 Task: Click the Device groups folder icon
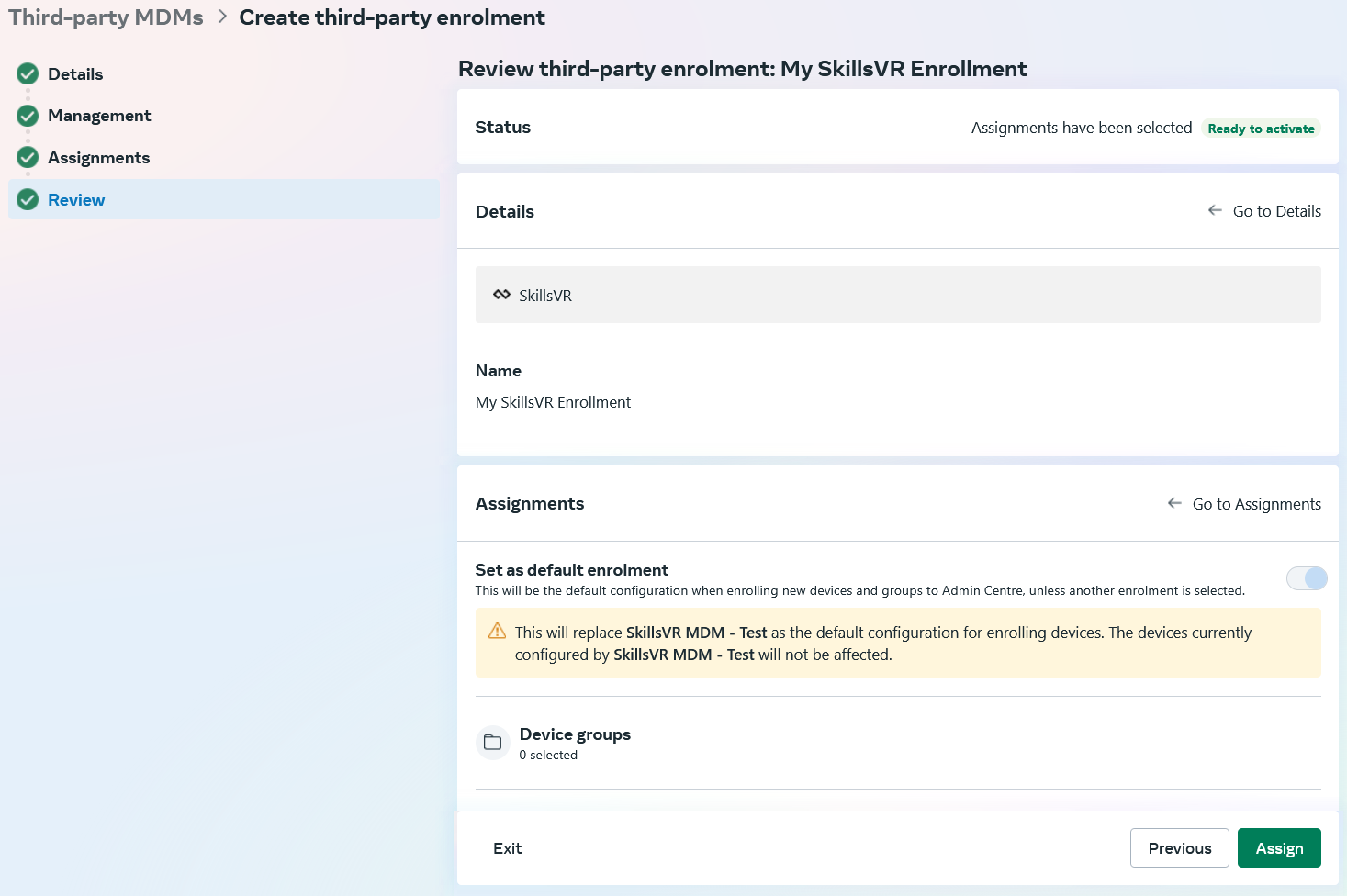(x=493, y=742)
